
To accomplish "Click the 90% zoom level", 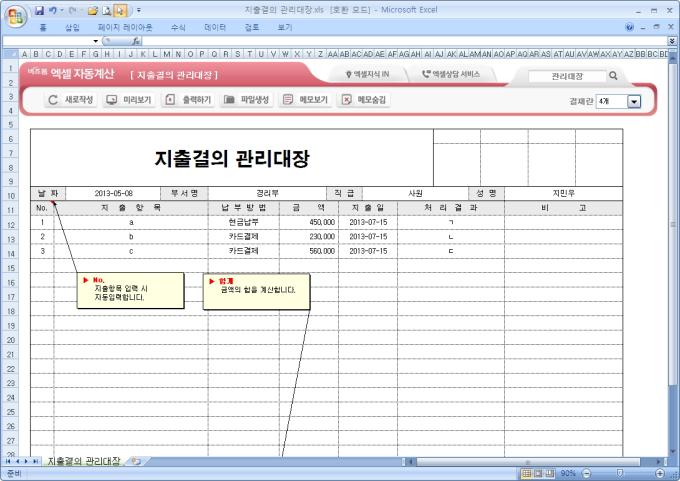I will pos(568,473).
